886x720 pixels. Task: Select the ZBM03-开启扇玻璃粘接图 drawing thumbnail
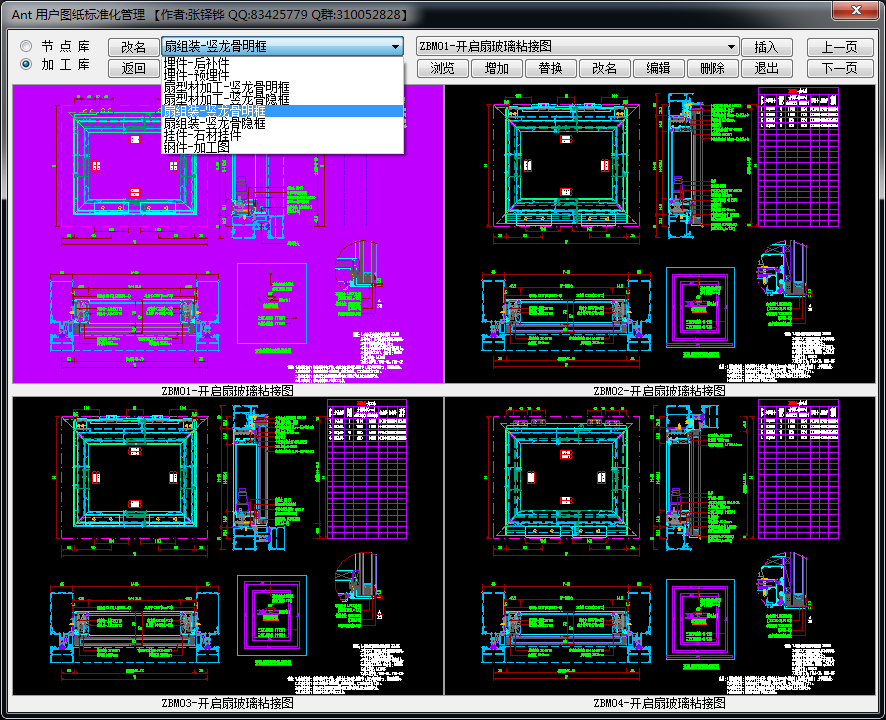227,545
